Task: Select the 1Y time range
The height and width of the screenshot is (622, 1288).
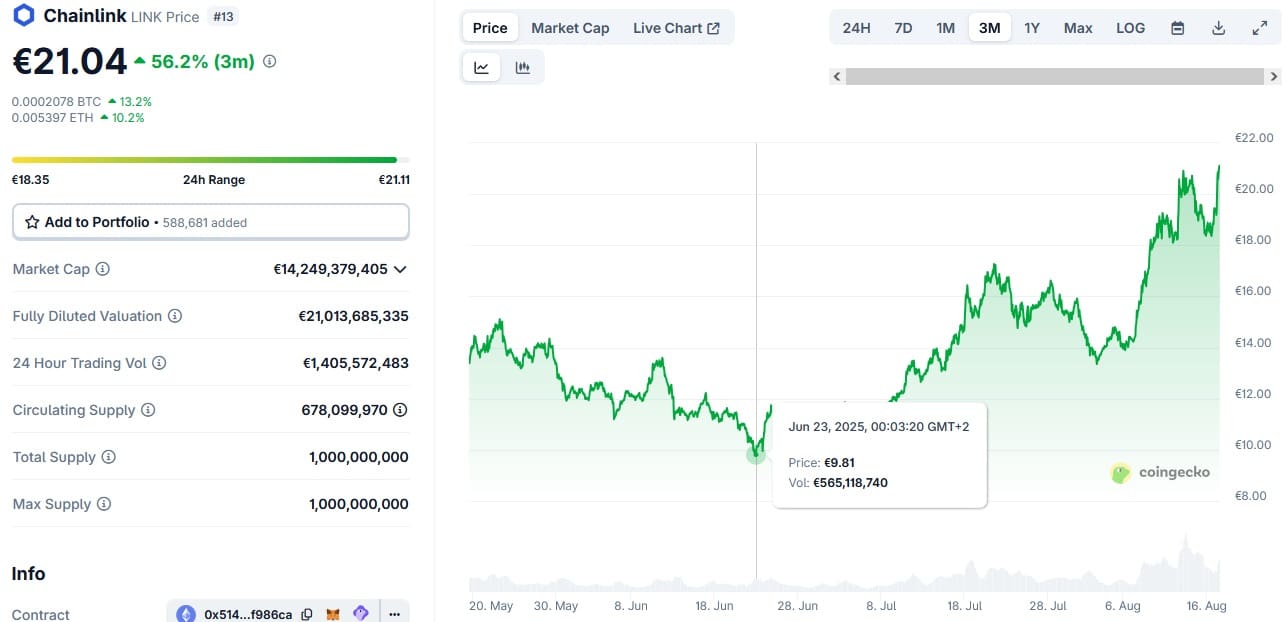Action: pyautogui.click(x=1032, y=28)
